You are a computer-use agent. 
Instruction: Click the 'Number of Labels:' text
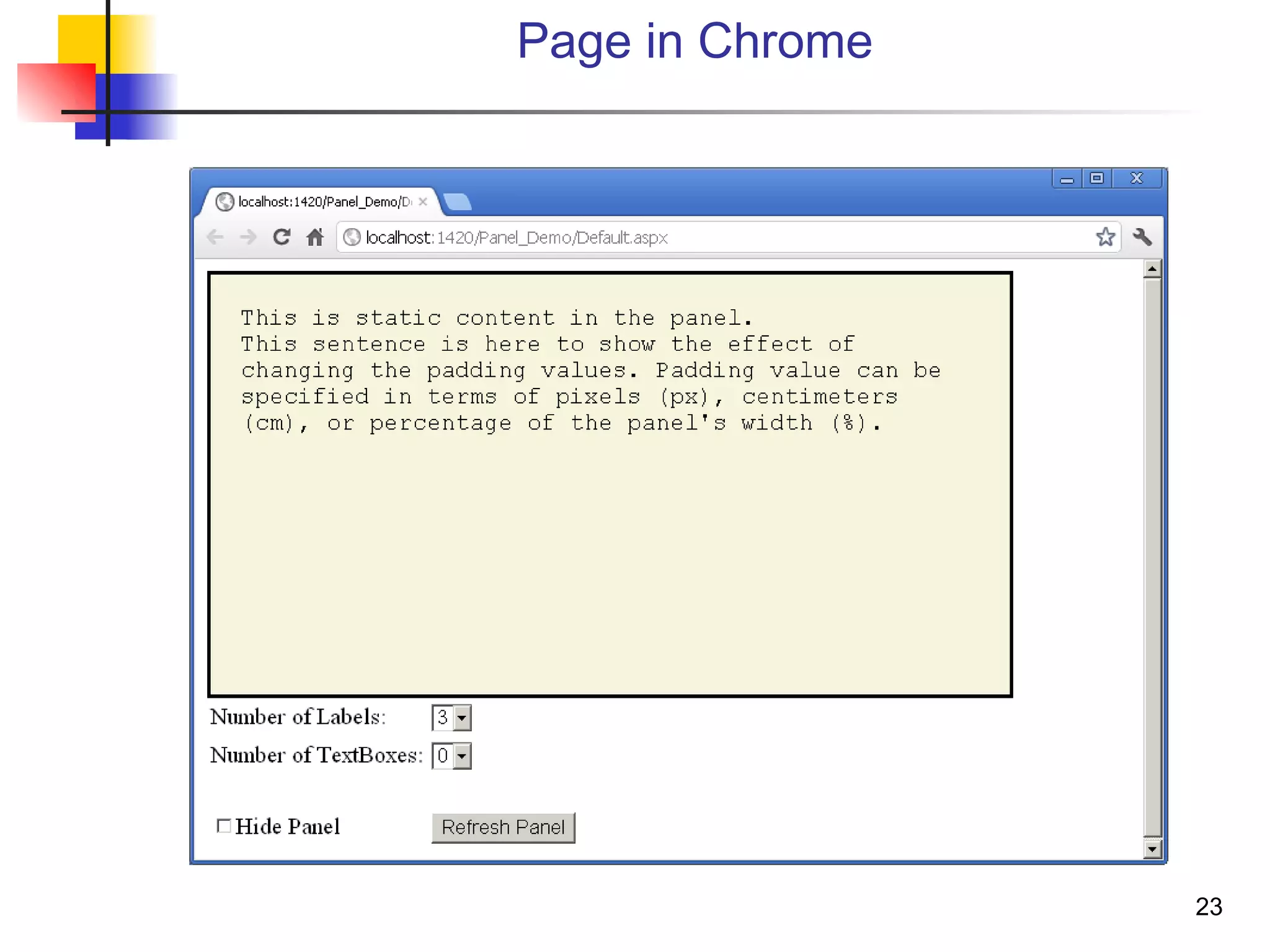(x=298, y=717)
